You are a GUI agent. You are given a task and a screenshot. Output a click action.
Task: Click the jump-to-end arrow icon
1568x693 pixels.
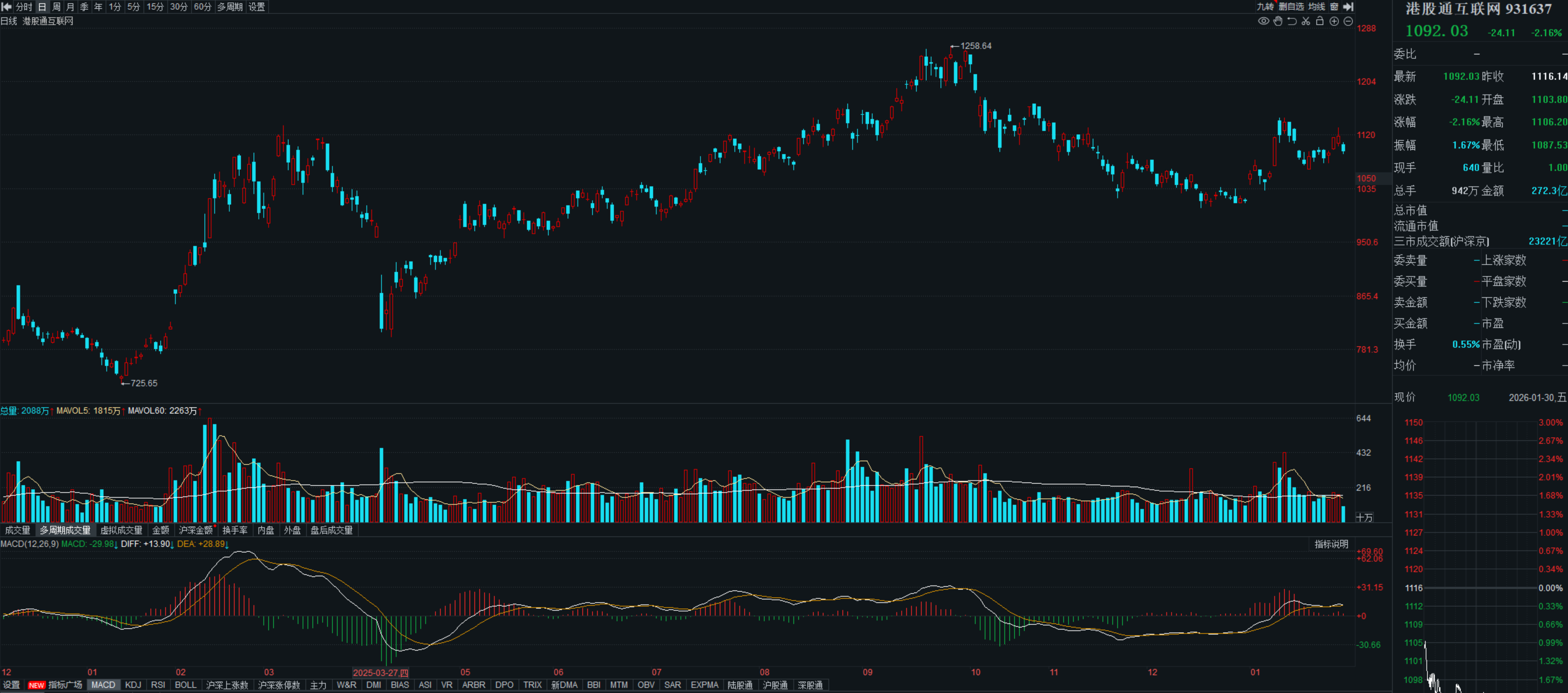click(x=1348, y=7)
